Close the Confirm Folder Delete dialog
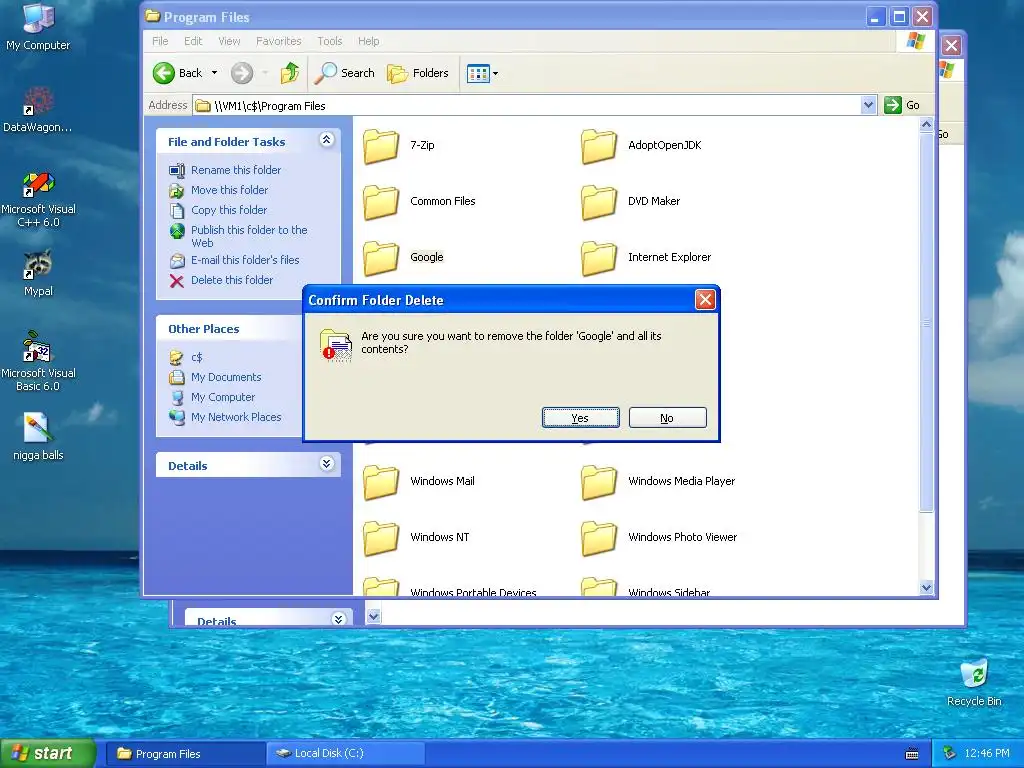Image resolution: width=1024 pixels, height=768 pixels. point(705,300)
